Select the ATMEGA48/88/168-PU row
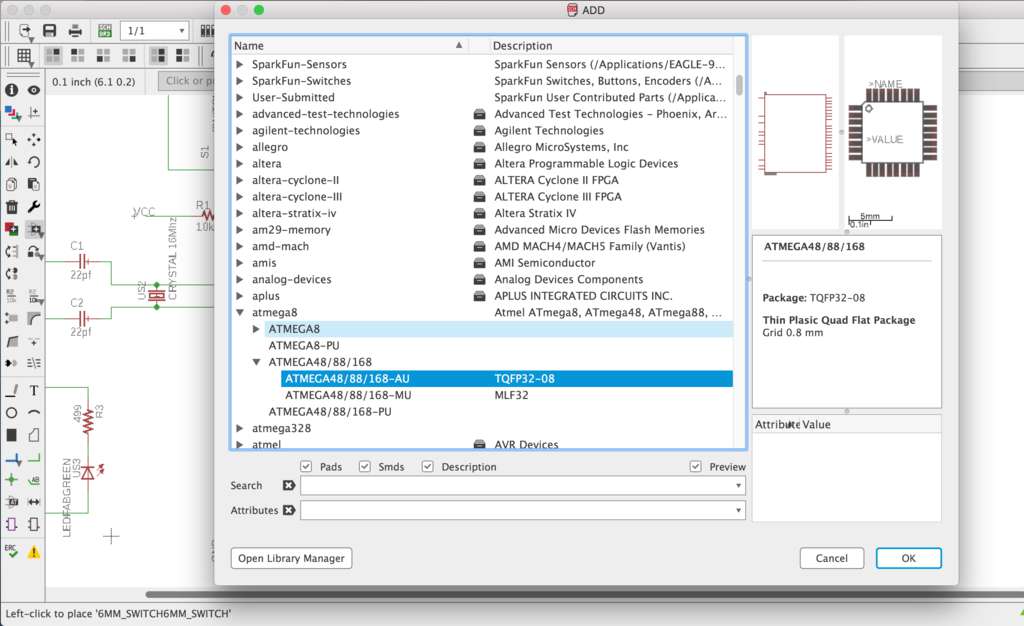The height and width of the screenshot is (626, 1024). click(x=330, y=412)
